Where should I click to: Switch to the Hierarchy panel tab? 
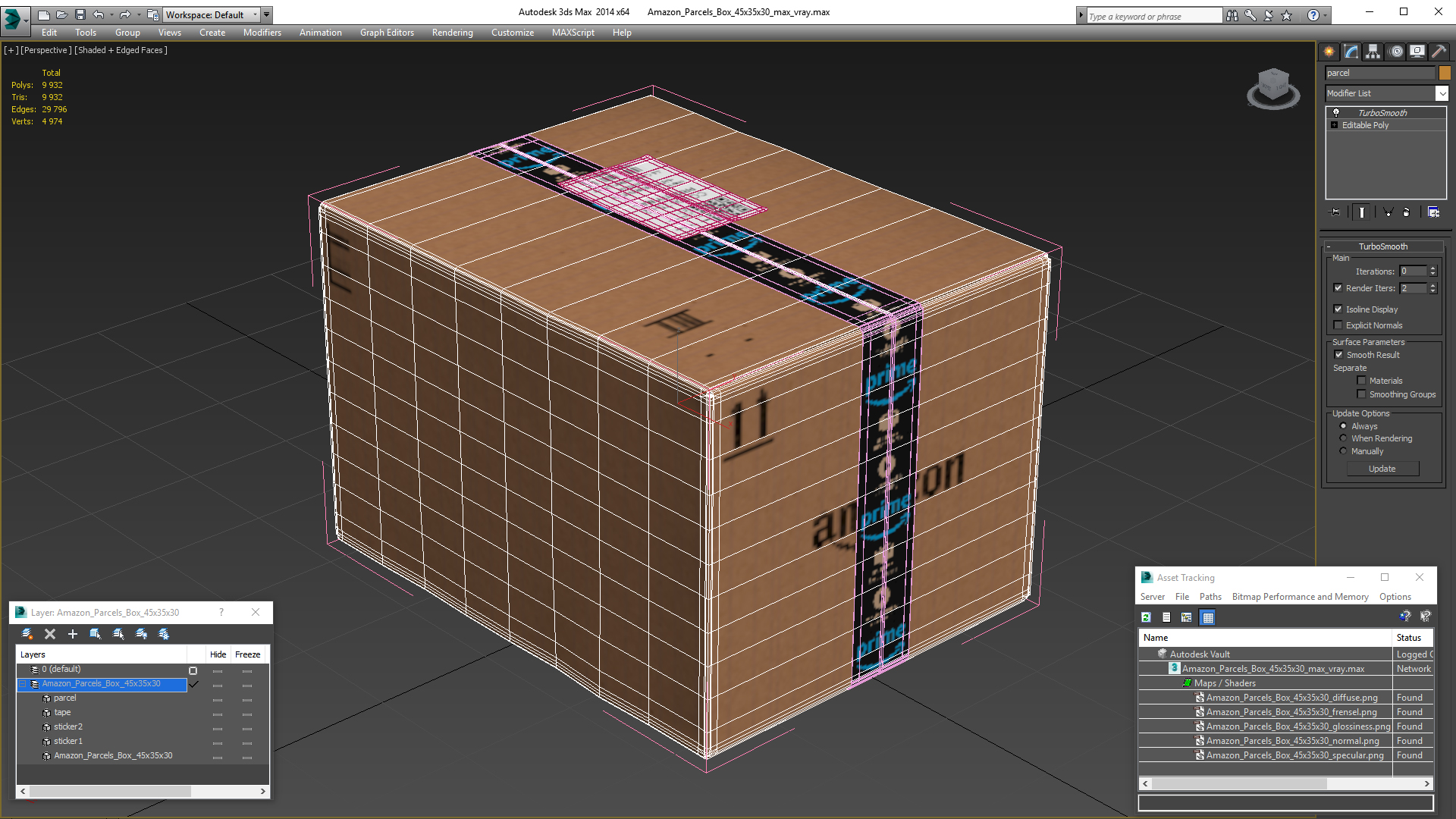tap(1373, 52)
